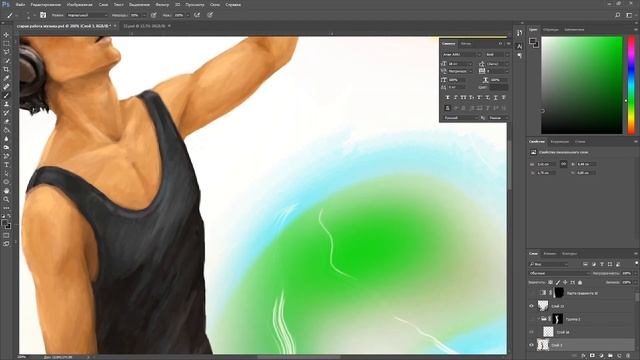Select the Crop tool
This screenshot has height=360, width=640.
click(x=6, y=69)
